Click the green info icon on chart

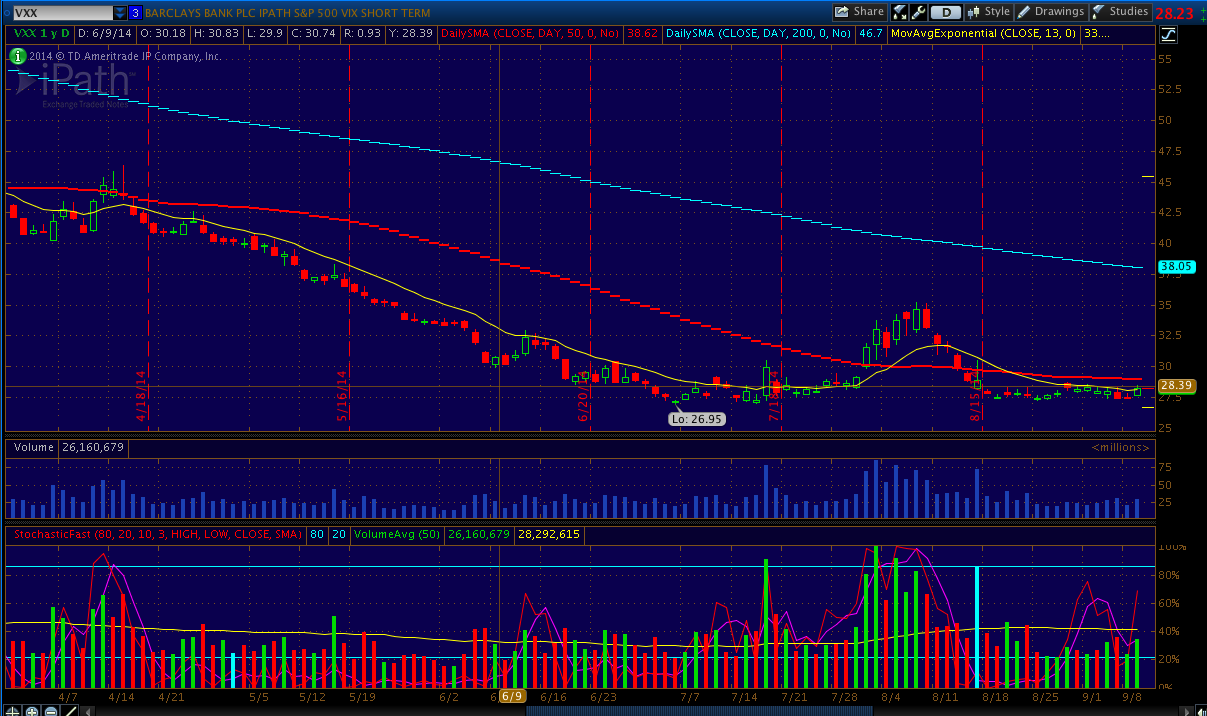point(20,56)
